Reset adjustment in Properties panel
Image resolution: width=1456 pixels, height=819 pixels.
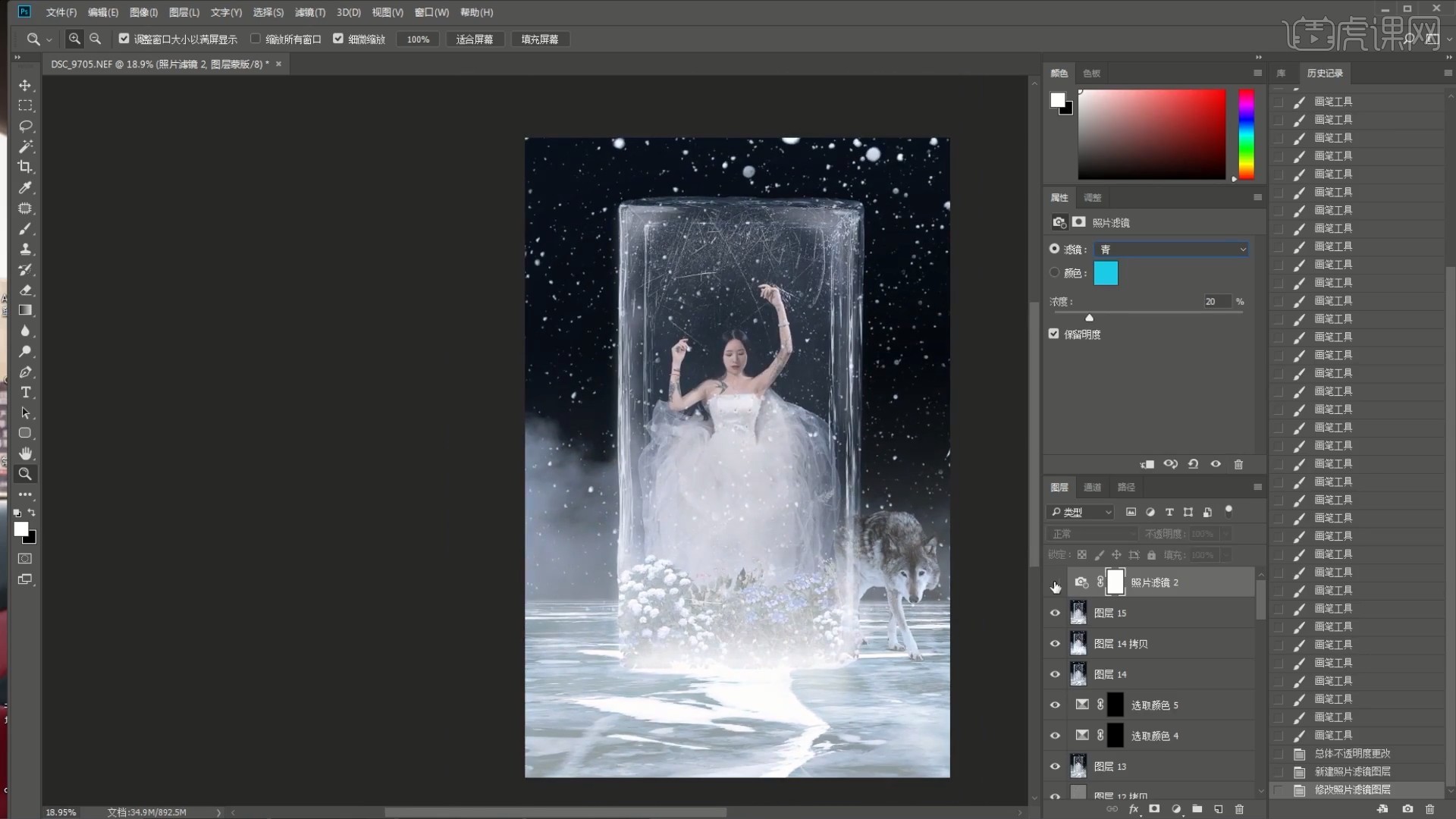point(1193,464)
